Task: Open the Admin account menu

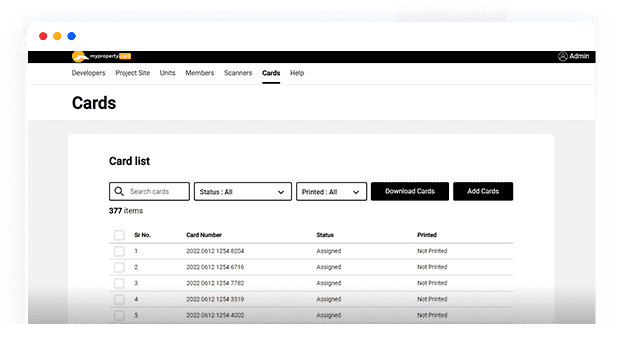Action: pos(573,57)
